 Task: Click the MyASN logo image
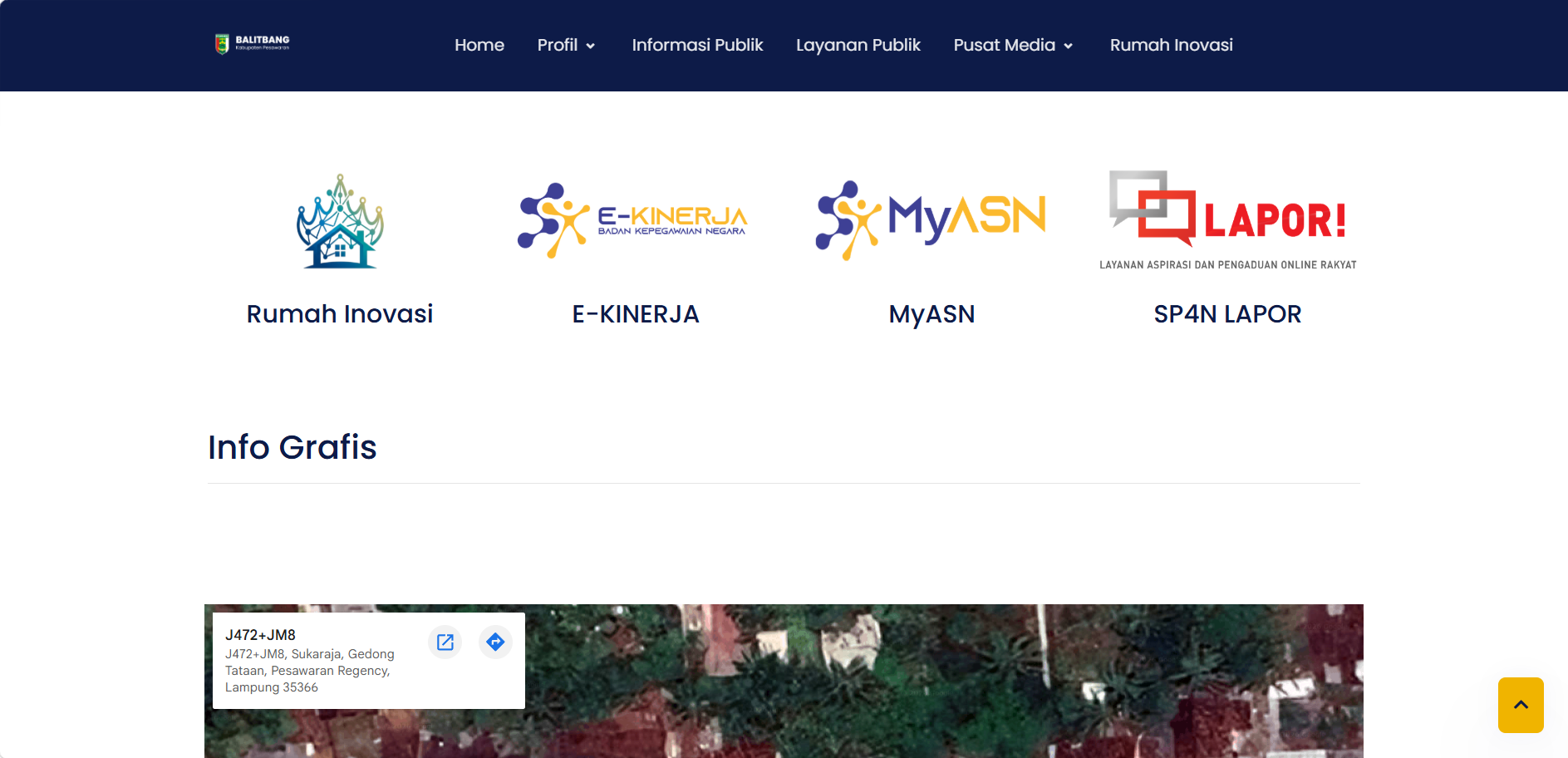[931, 220]
